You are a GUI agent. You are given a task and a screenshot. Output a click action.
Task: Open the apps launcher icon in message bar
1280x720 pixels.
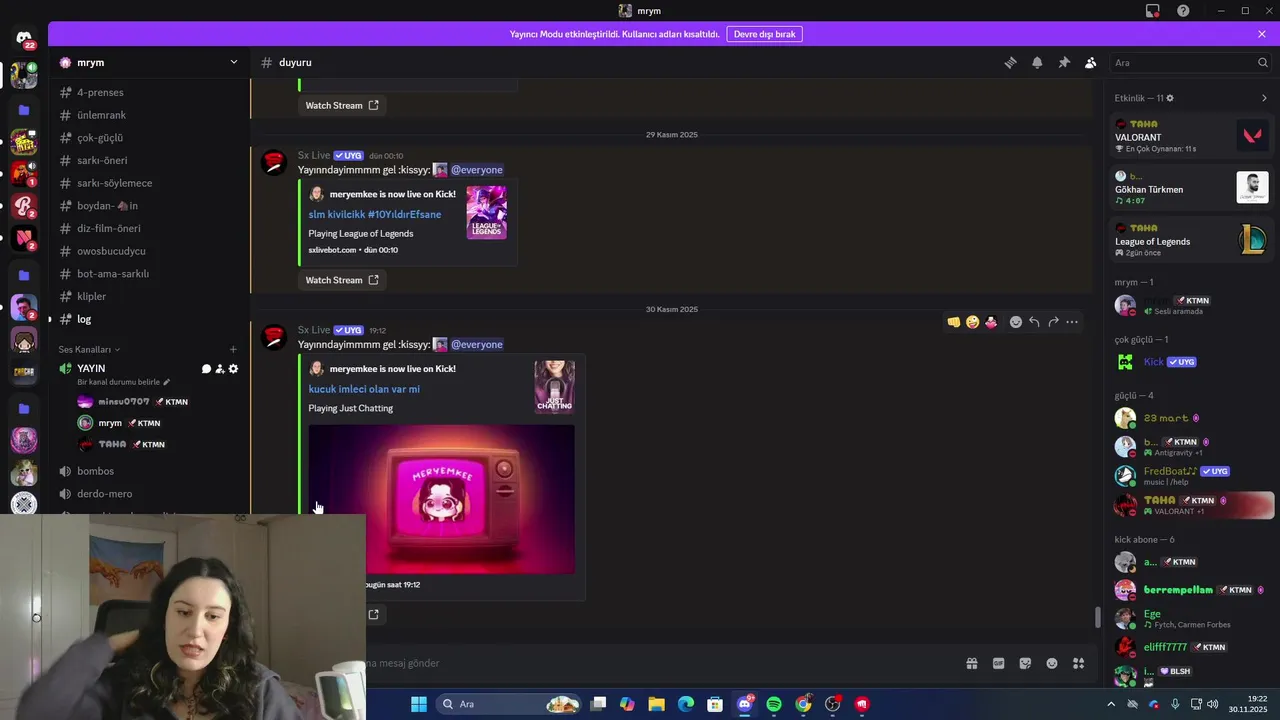click(x=1079, y=663)
